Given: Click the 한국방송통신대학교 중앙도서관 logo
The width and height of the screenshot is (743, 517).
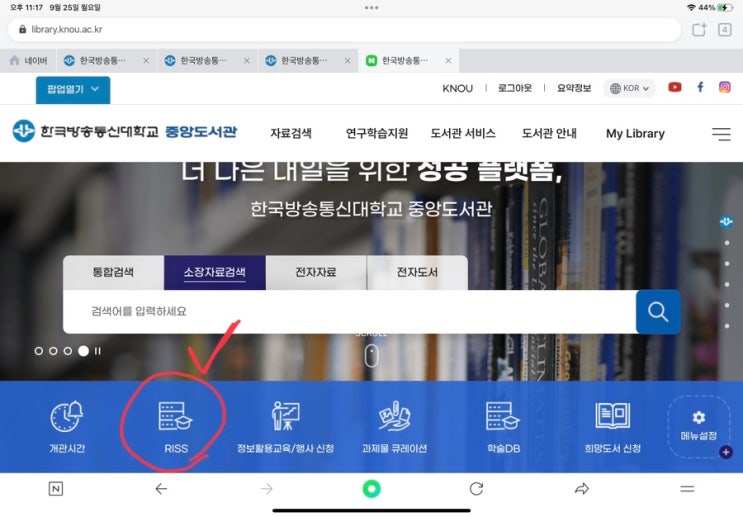Looking at the screenshot, I should tap(125, 131).
